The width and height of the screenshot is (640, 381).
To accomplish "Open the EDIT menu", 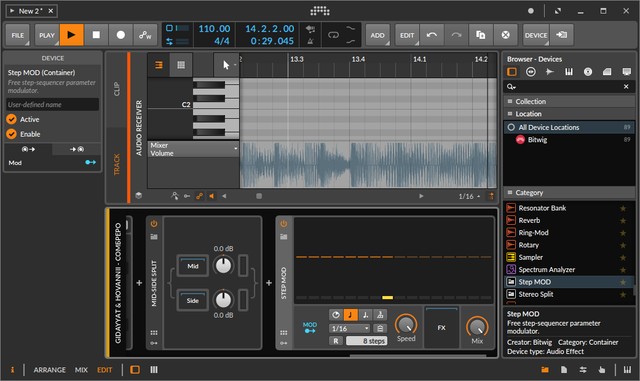I will pos(407,36).
